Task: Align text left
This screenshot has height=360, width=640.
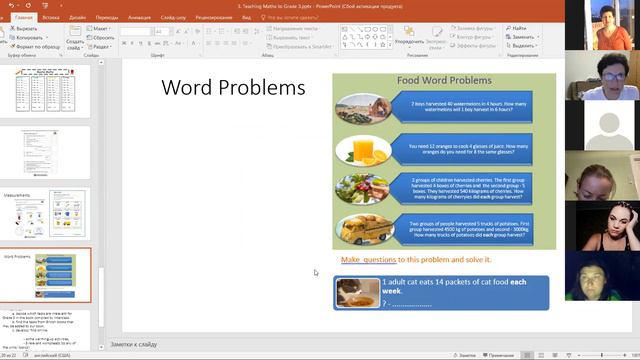Action: (x=209, y=43)
